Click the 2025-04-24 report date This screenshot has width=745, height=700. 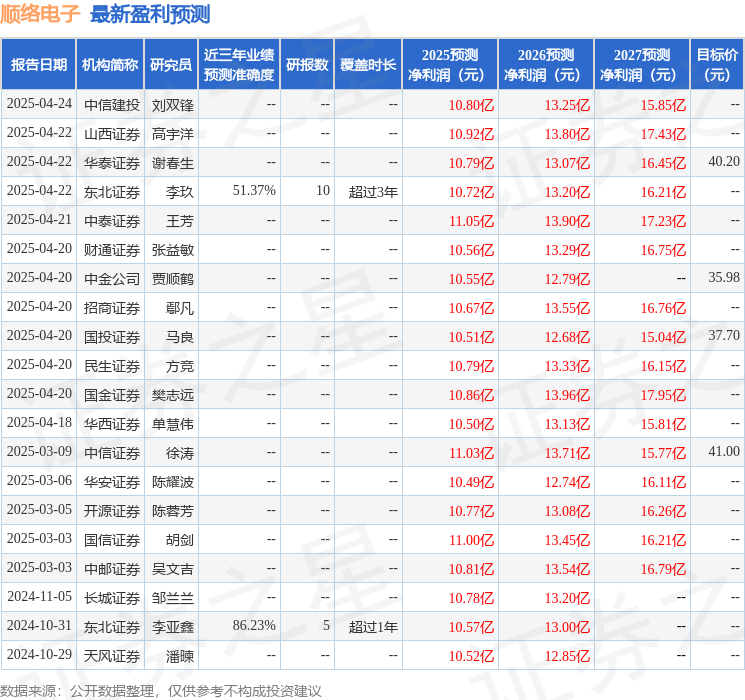click(x=39, y=104)
